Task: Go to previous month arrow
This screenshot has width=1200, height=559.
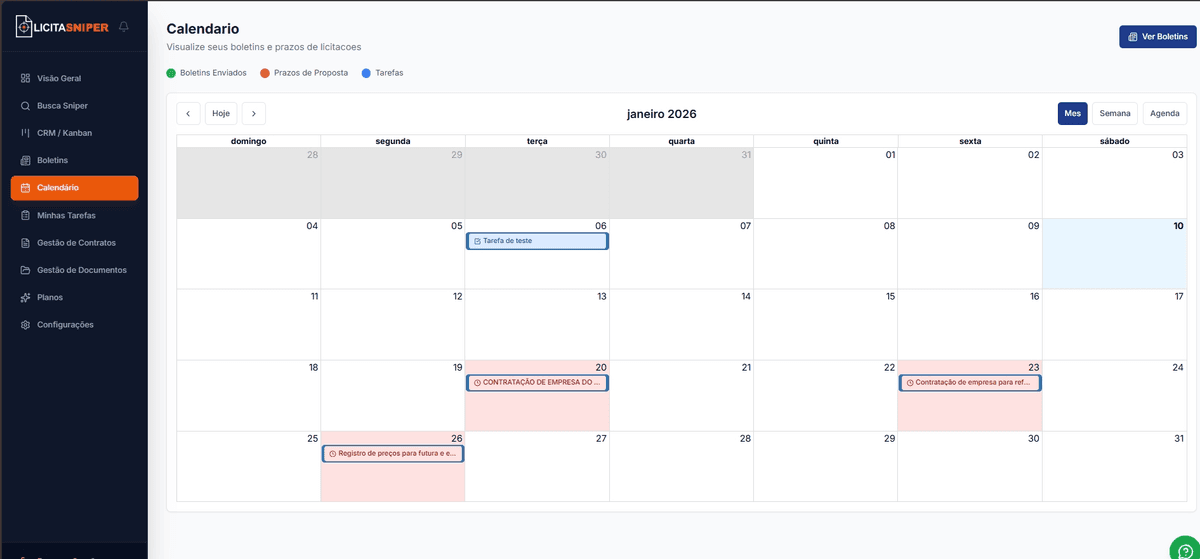Action: tap(188, 114)
